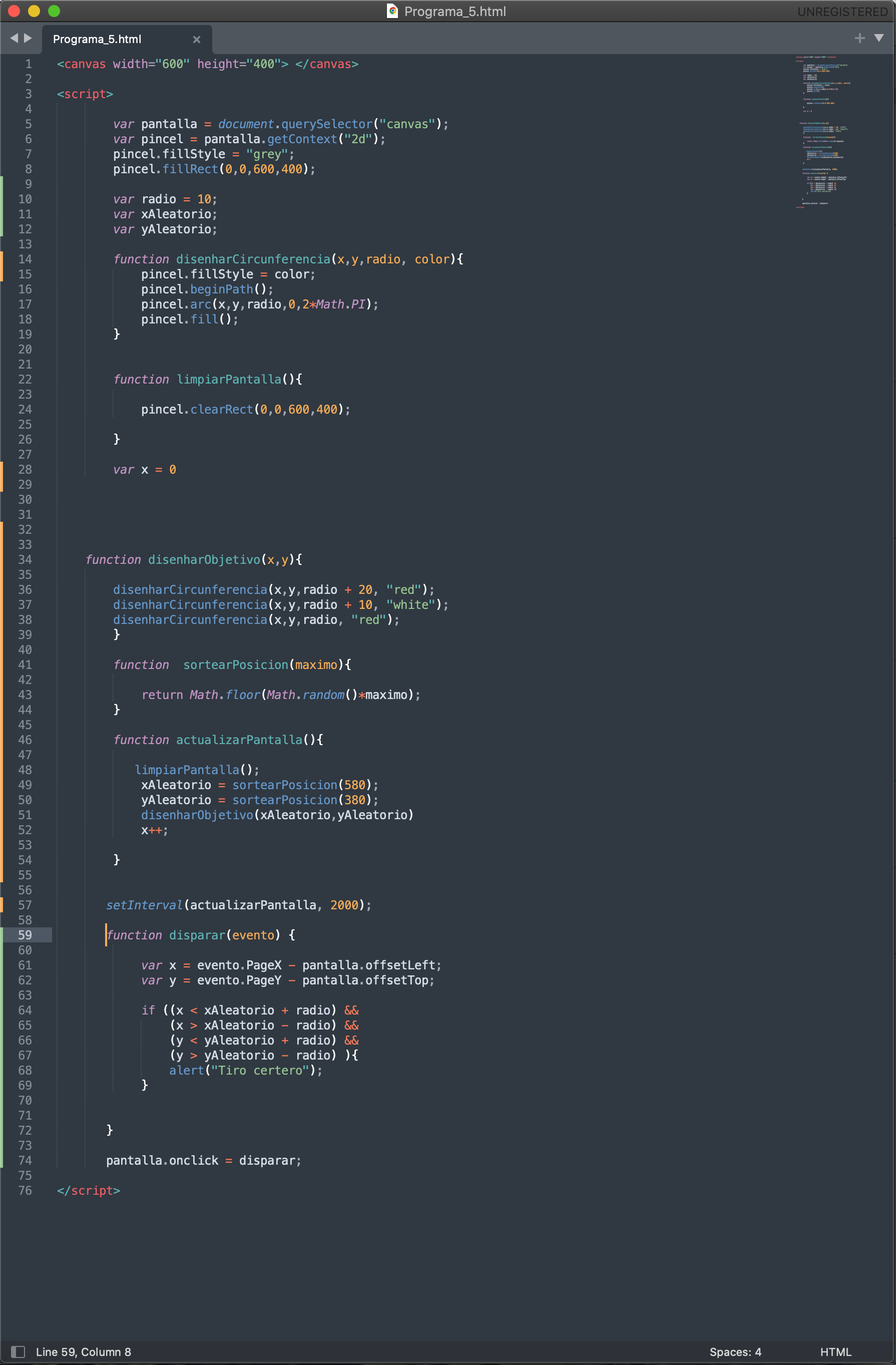Open a new tab with plus icon
The image size is (896, 1365).
859,38
